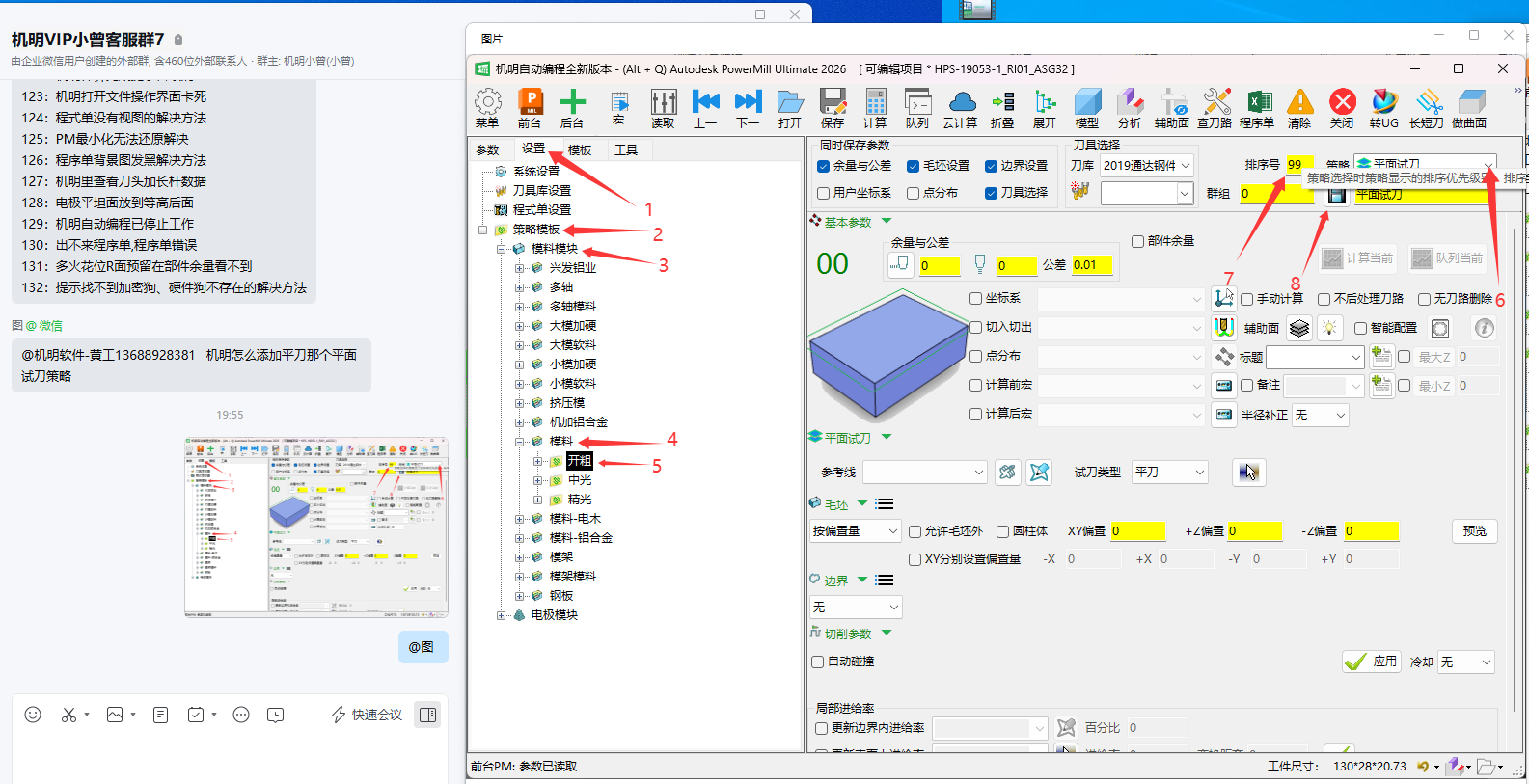Viewport: 1529px width, 784px height.
Task: Expand the 兴发铝业 tree node
Action: (519, 269)
